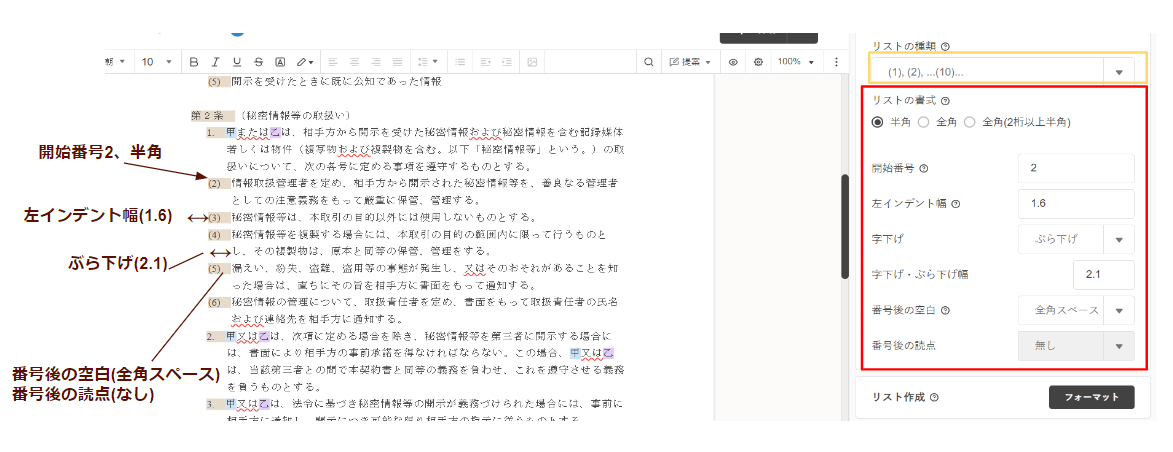Open the list type dropdown (1), (2)
Viewport: 1173px width, 452px height.
point(1002,71)
